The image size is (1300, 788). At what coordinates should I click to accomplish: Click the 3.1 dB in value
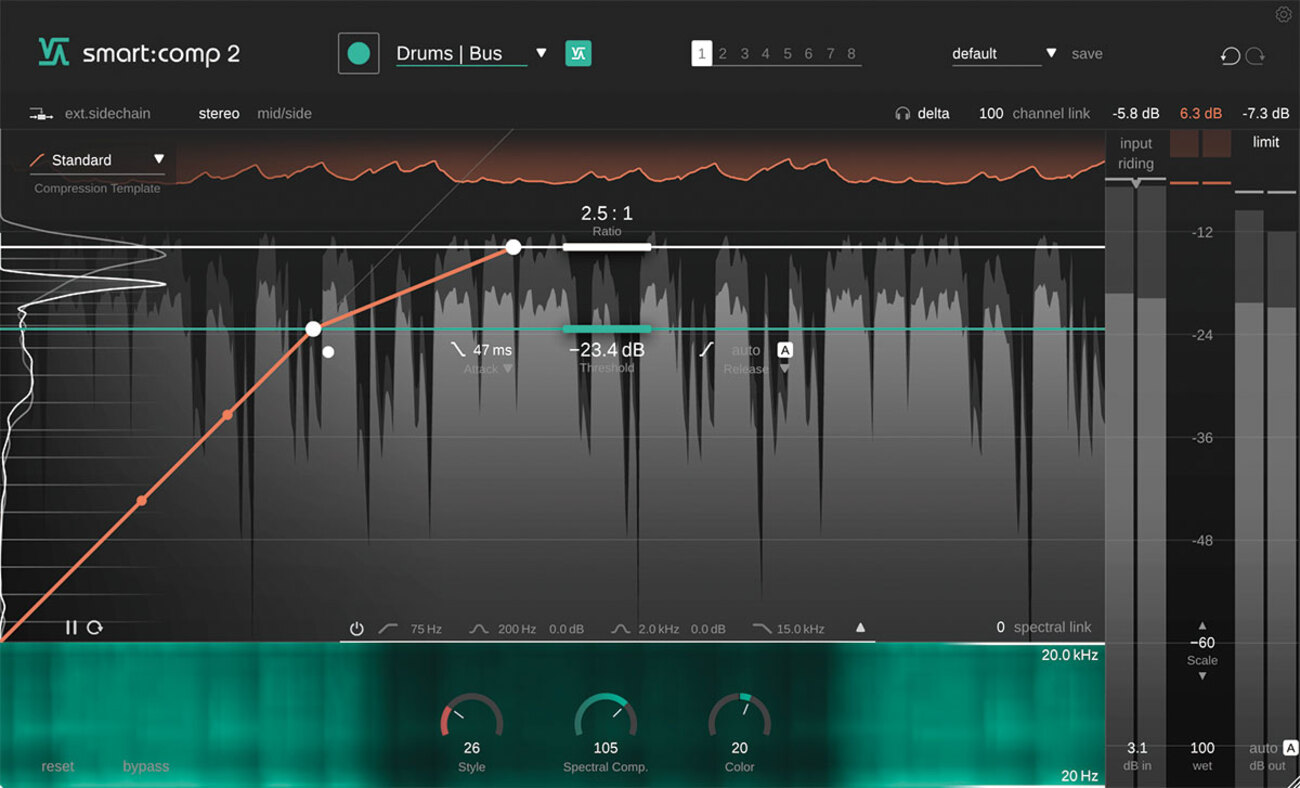[1137, 748]
